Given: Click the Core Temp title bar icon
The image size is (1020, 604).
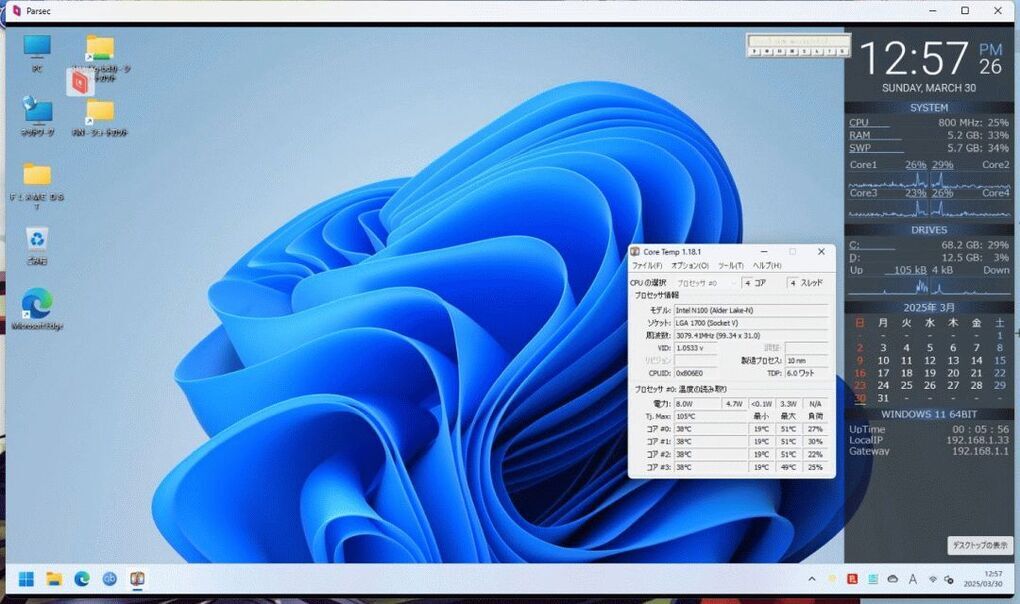Looking at the screenshot, I should [636, 252].
